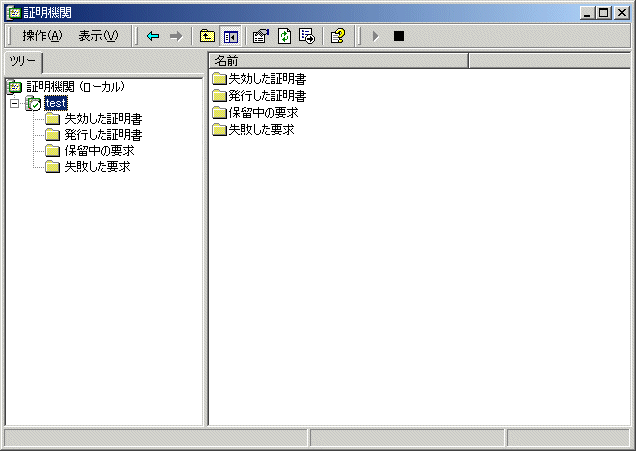Screen dimensions: 636x451
Task: Click the empty second column header
Action: tap(549, 61)
